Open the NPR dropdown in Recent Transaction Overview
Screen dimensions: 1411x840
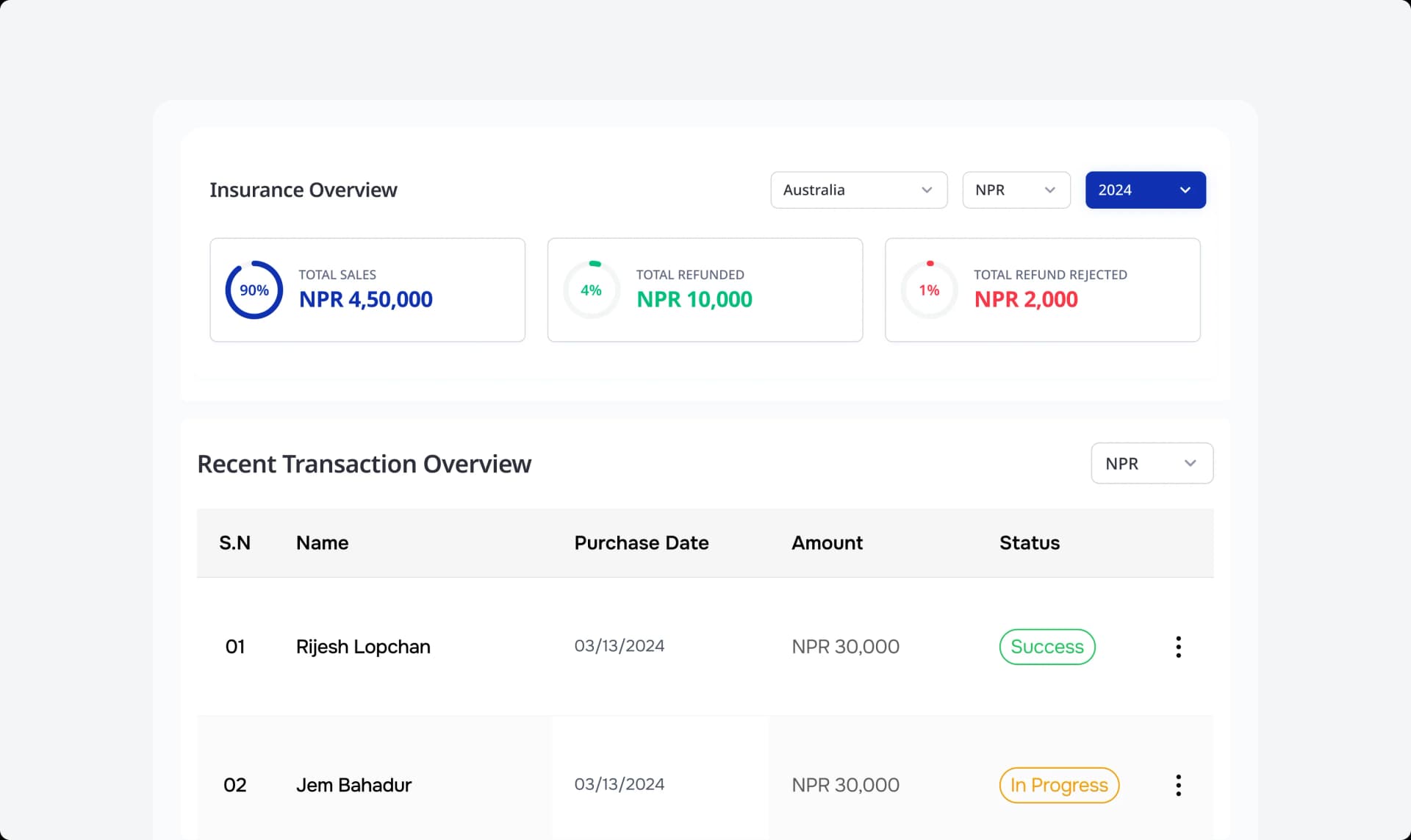pos(1151,463)
